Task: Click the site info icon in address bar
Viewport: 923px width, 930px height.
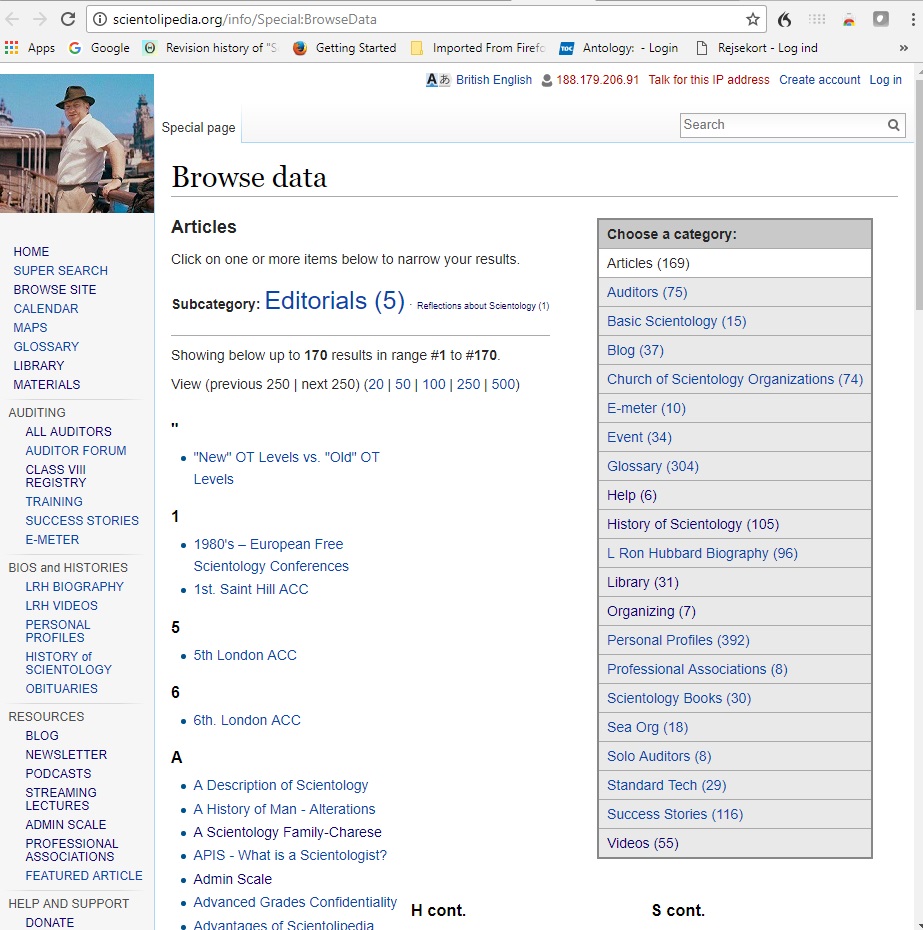Action: [99, 19]
